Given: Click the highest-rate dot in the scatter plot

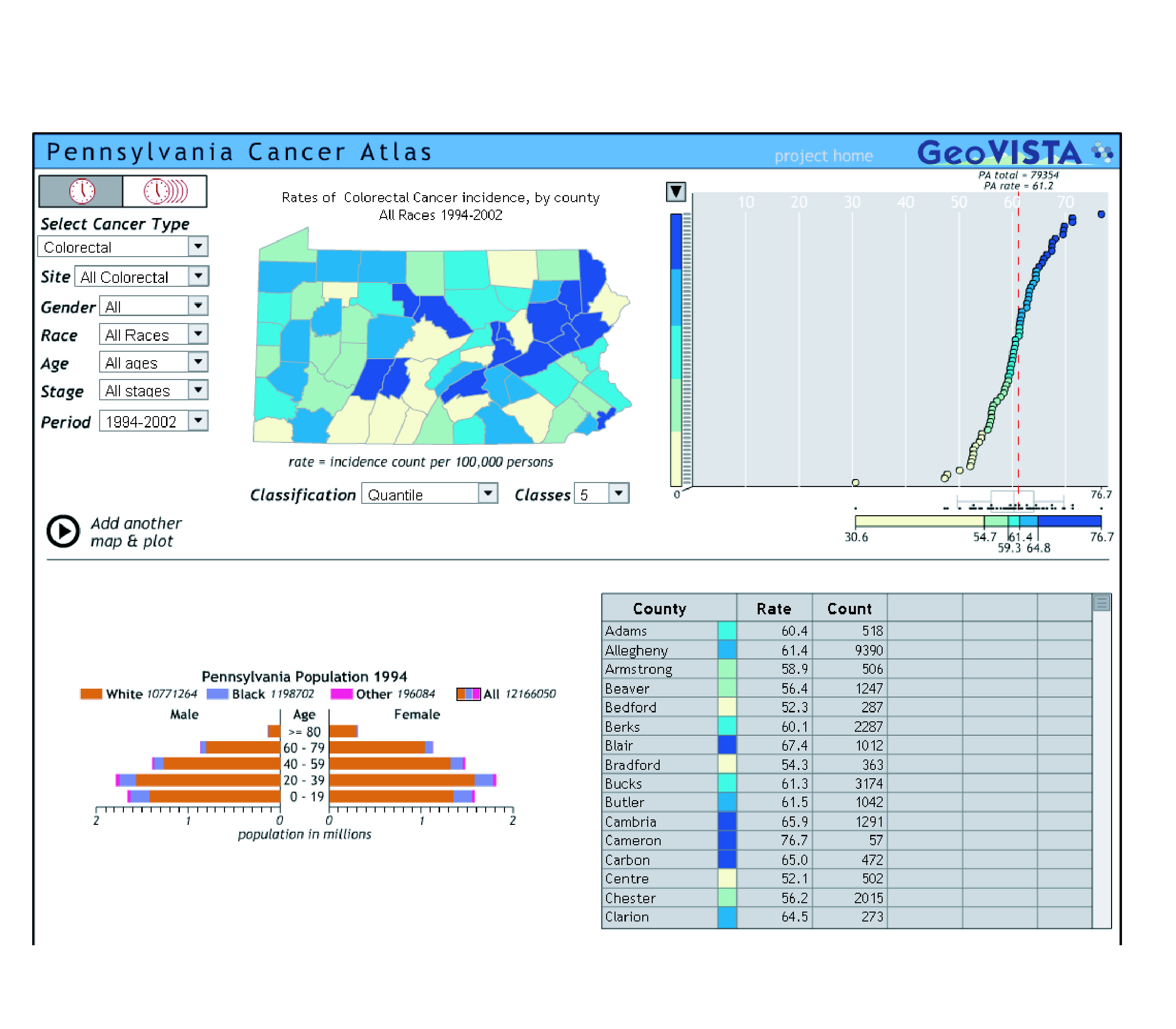Looking at the screenshot, I should (1101, 214).
